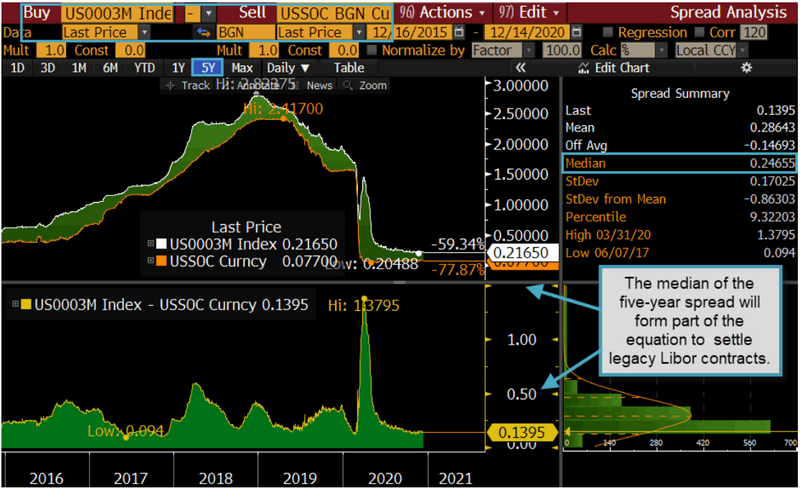Activate the Zoom magnifier tool
800x489 pixels.
point(366,86)
